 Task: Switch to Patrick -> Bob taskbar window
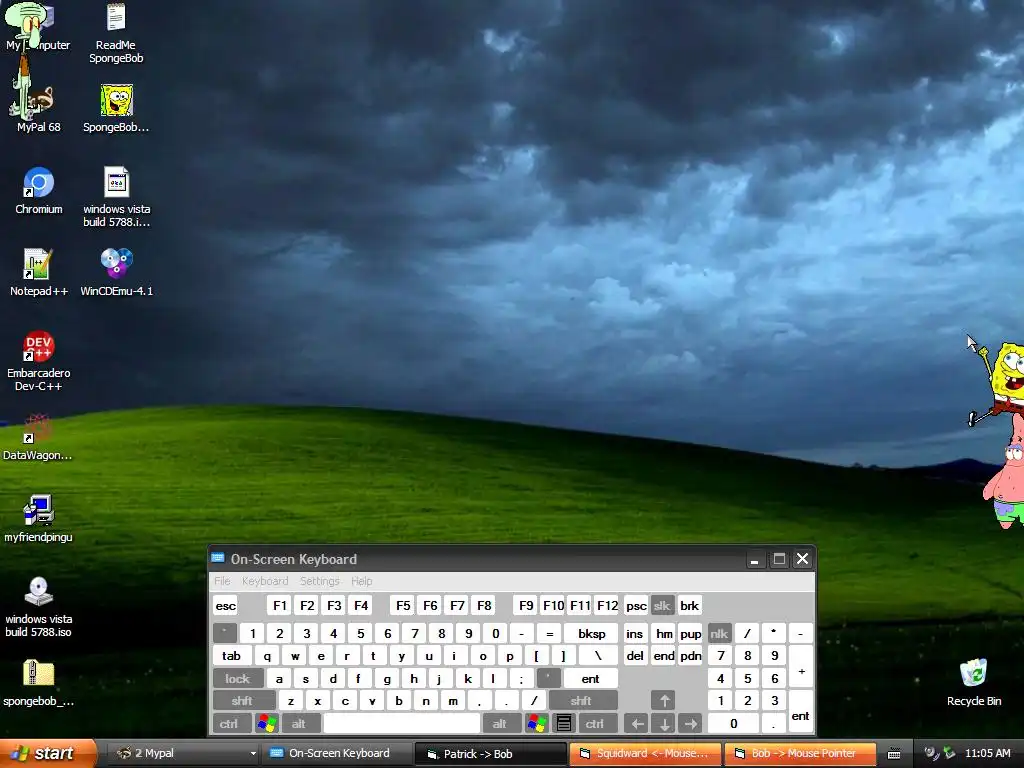pos(490,754)
